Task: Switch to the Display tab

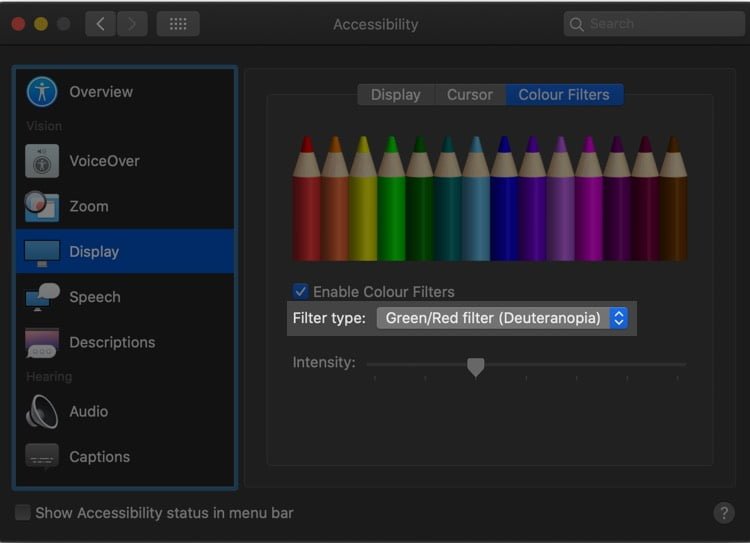Action: pyautogui.click(x=396, y=95)
